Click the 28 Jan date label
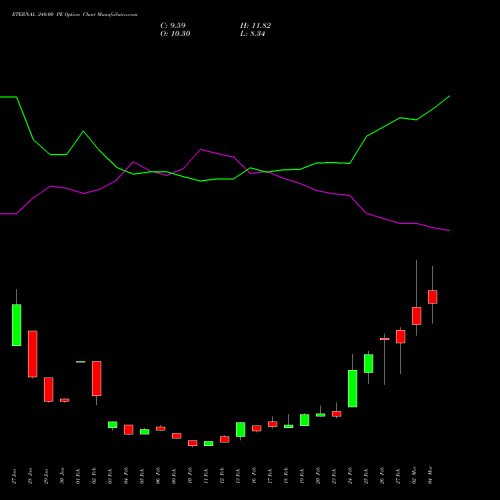500x500 pixels. pos(31,476)
